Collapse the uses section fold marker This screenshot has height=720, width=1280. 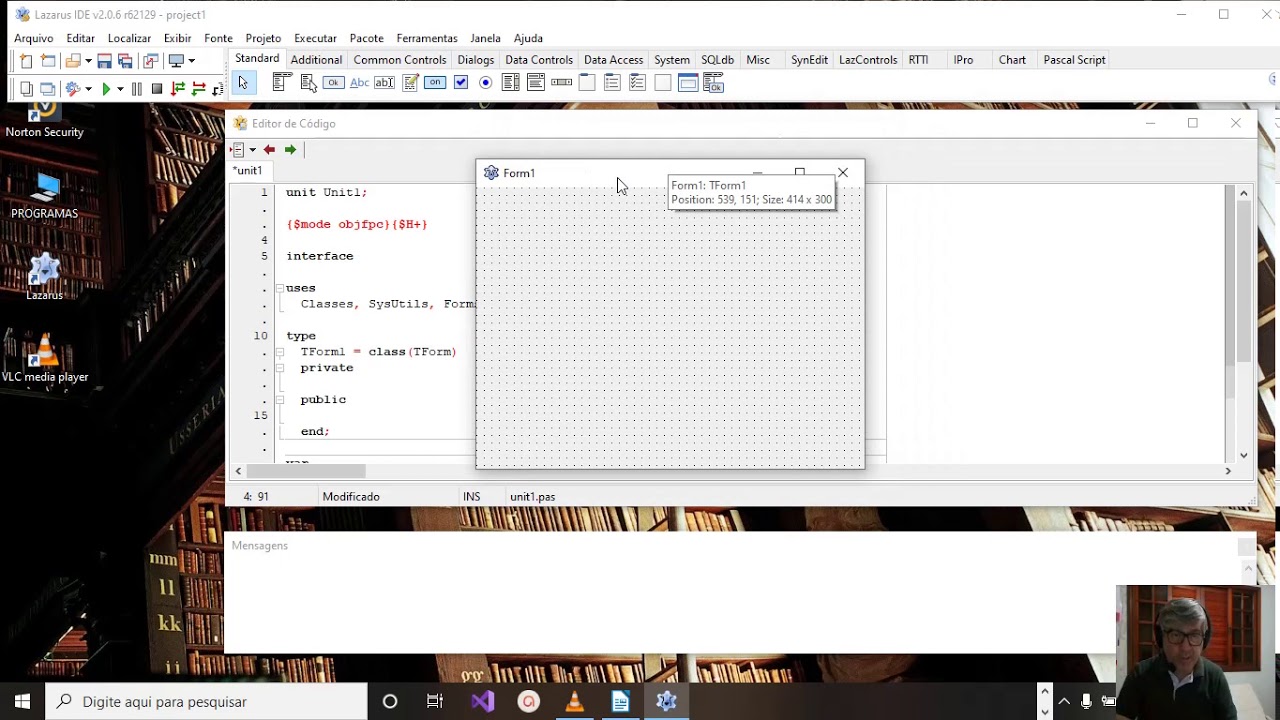280,288
